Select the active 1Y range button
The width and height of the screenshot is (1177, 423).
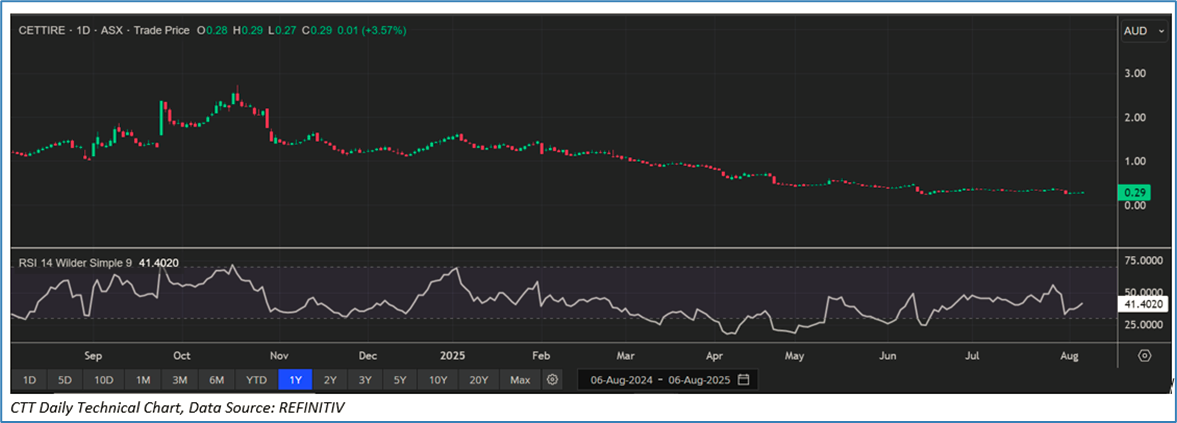click(x=295, y=380)
